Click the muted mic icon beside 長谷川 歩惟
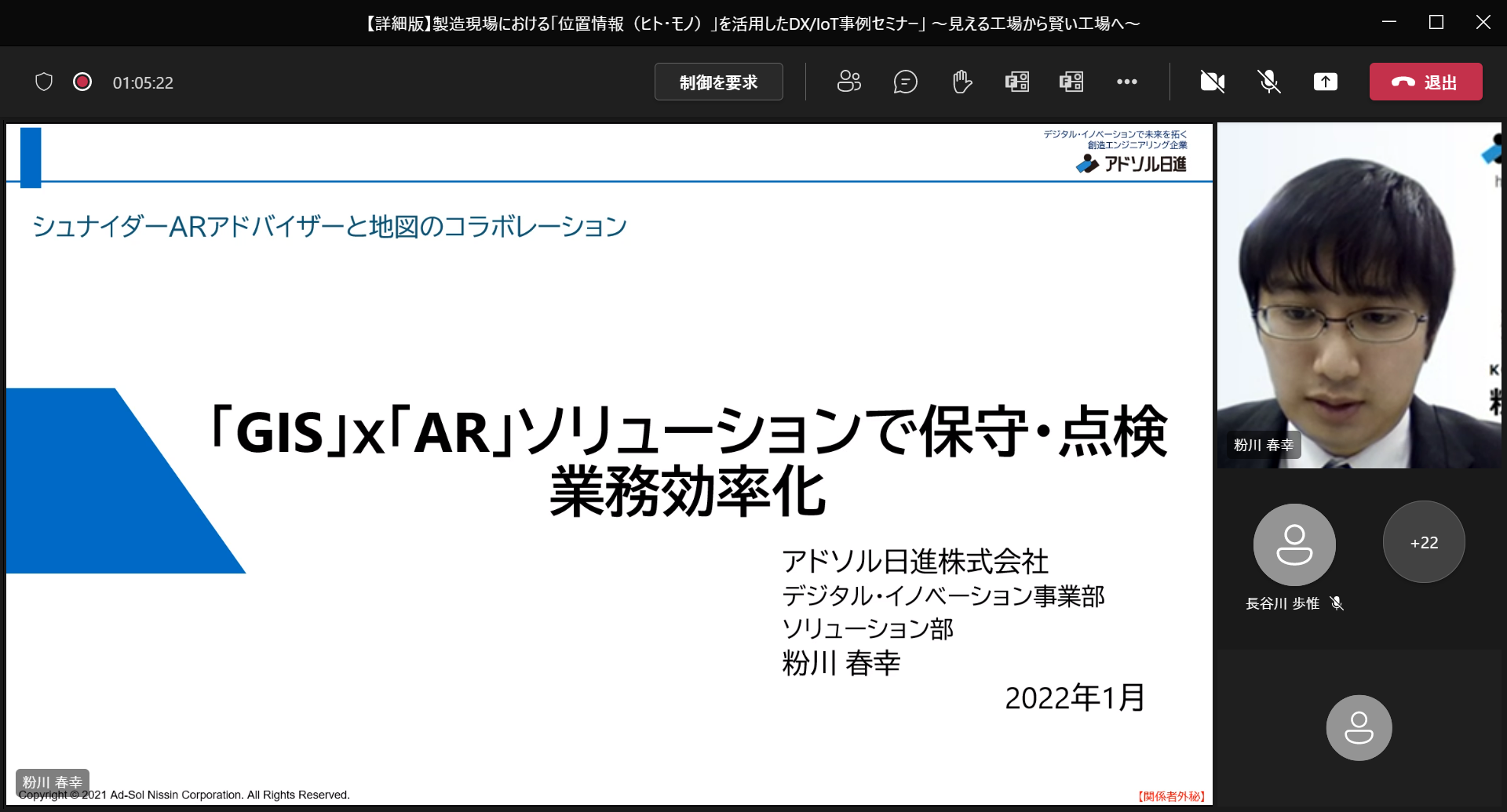 pos(1337,603)
